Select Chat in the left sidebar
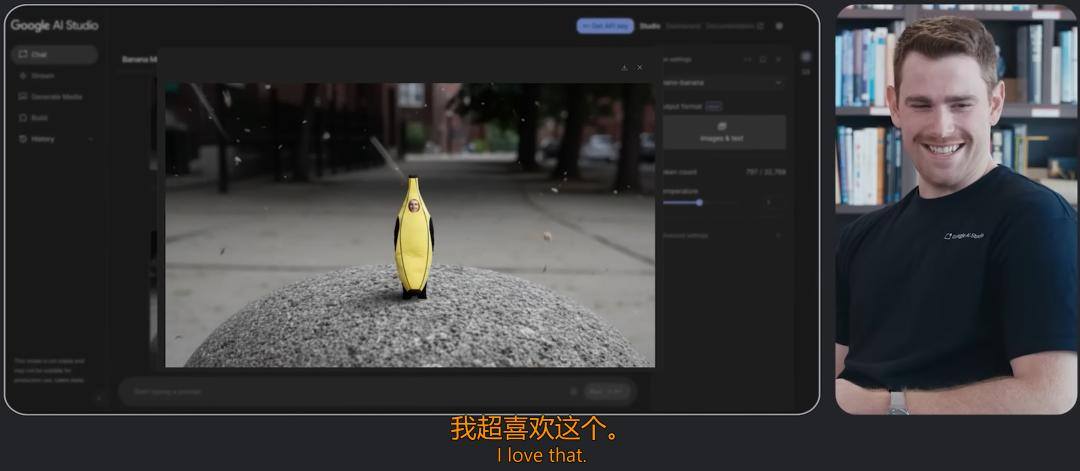 54,54
